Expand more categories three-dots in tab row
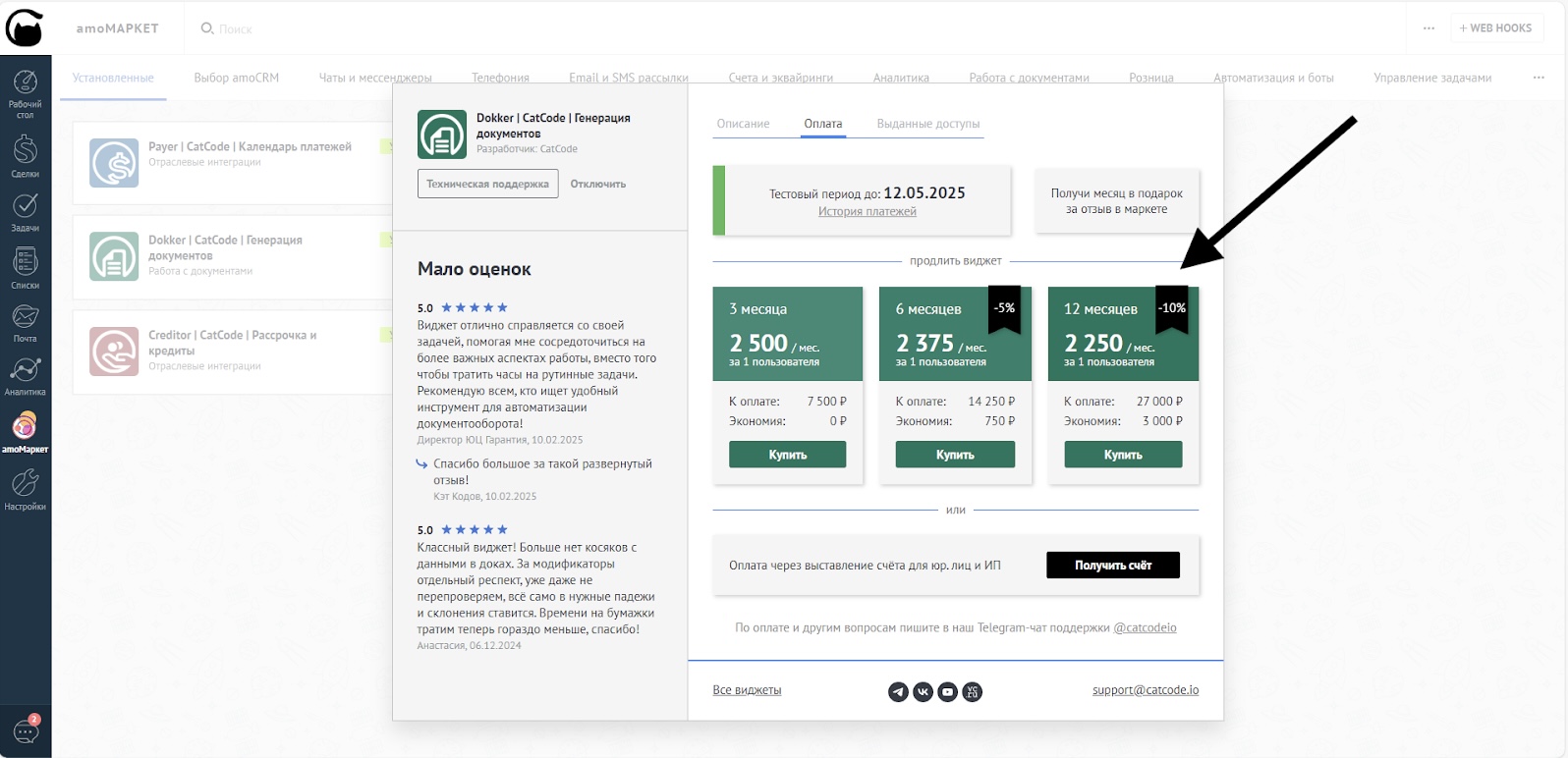Screen dimensions: 1568x758 pyautogui.click(x=1539, y=78)
